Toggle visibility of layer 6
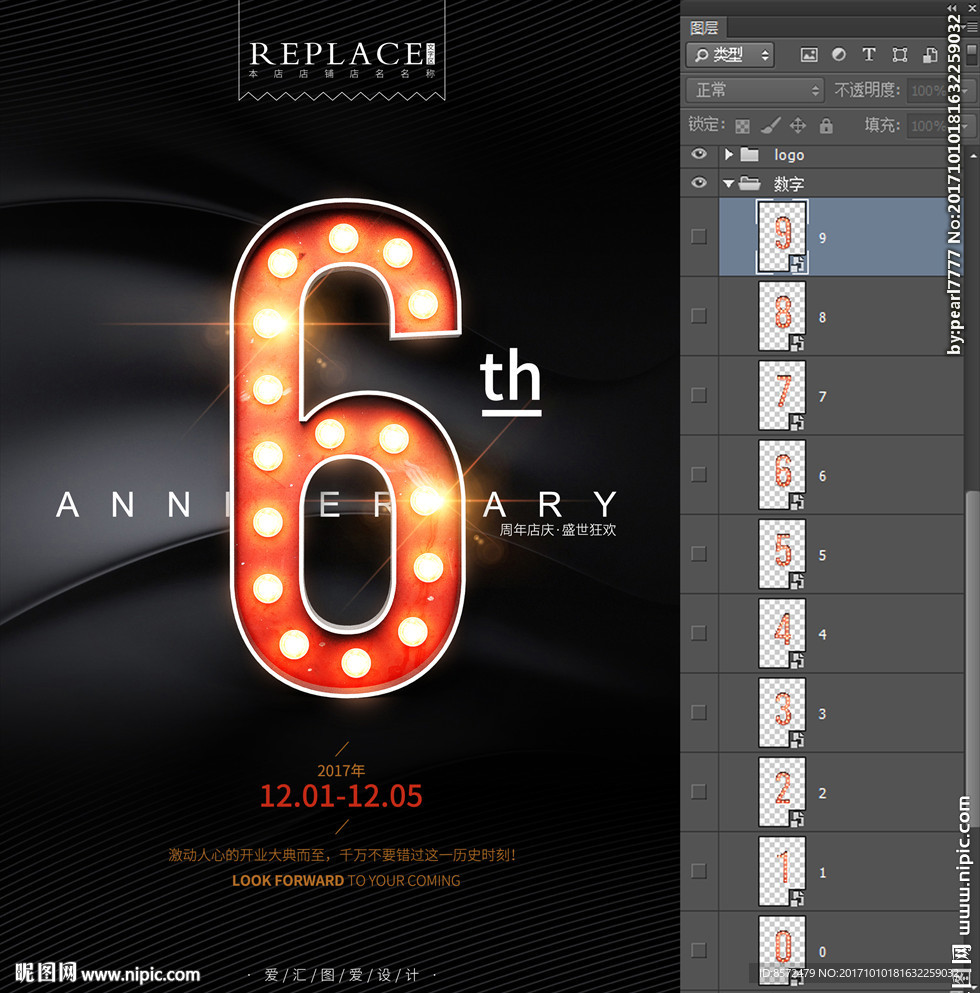 pyautogui.click(x=699, y=474)
